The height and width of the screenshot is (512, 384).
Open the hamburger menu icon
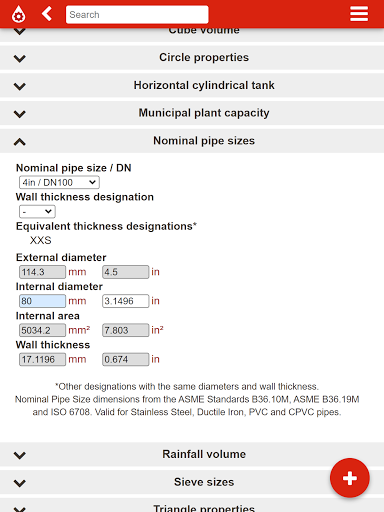coord(359,14)
